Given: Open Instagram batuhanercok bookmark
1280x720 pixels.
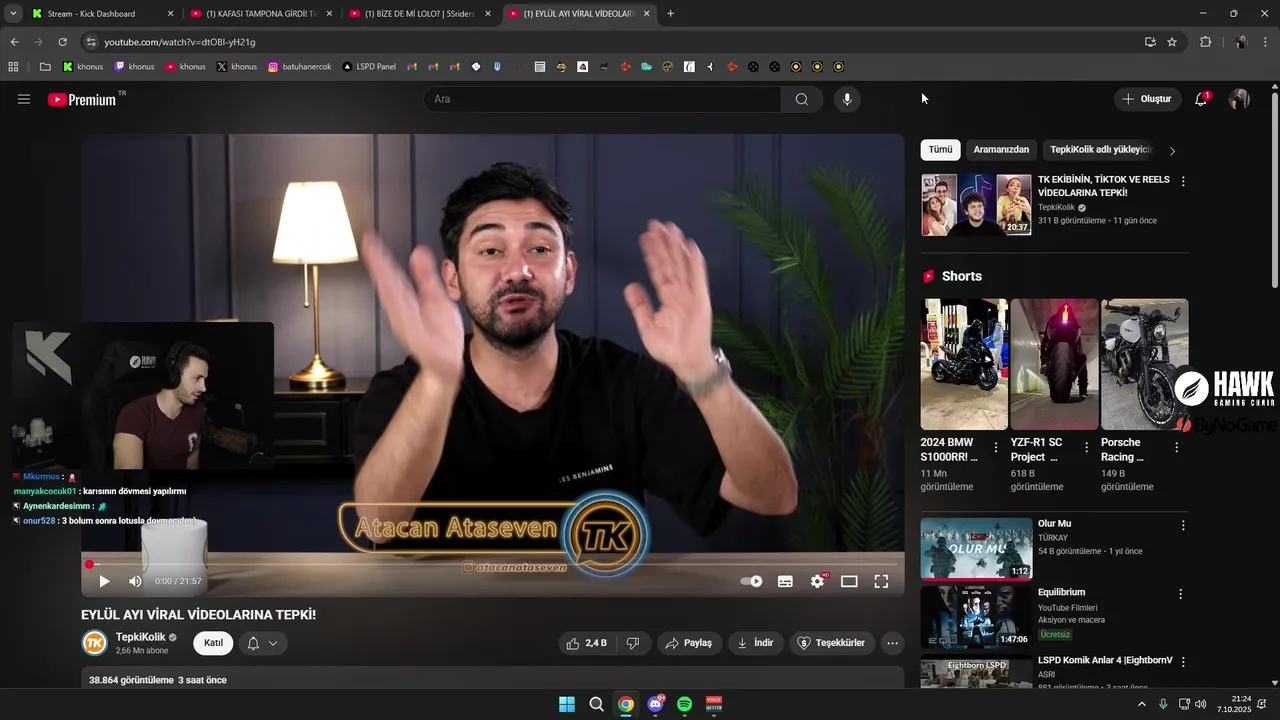Looking at the screenshot, I should tap(298, 67).
